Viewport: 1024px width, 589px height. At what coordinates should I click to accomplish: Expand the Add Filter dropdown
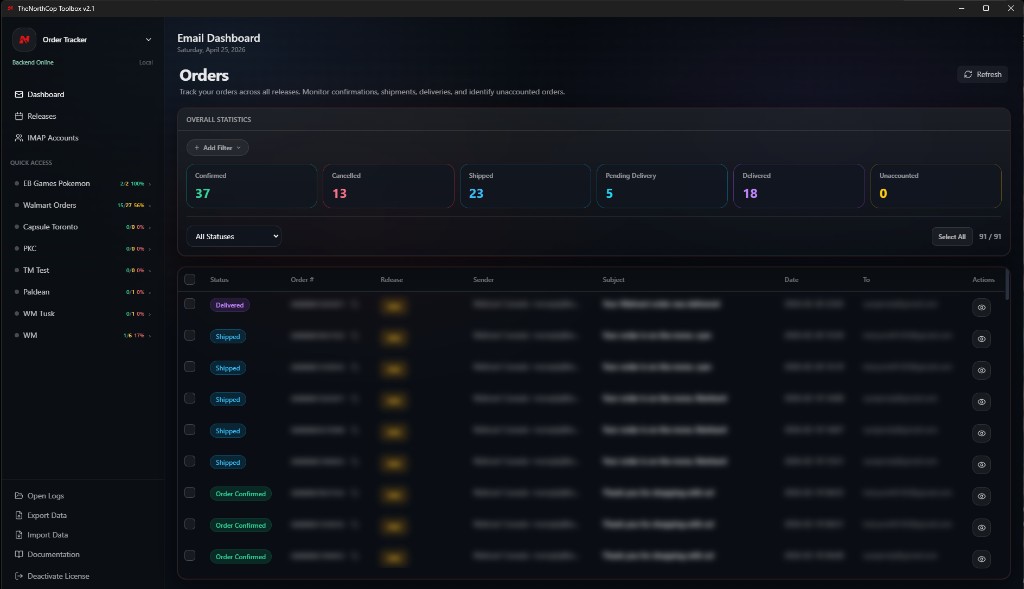(x=217, y=147)
